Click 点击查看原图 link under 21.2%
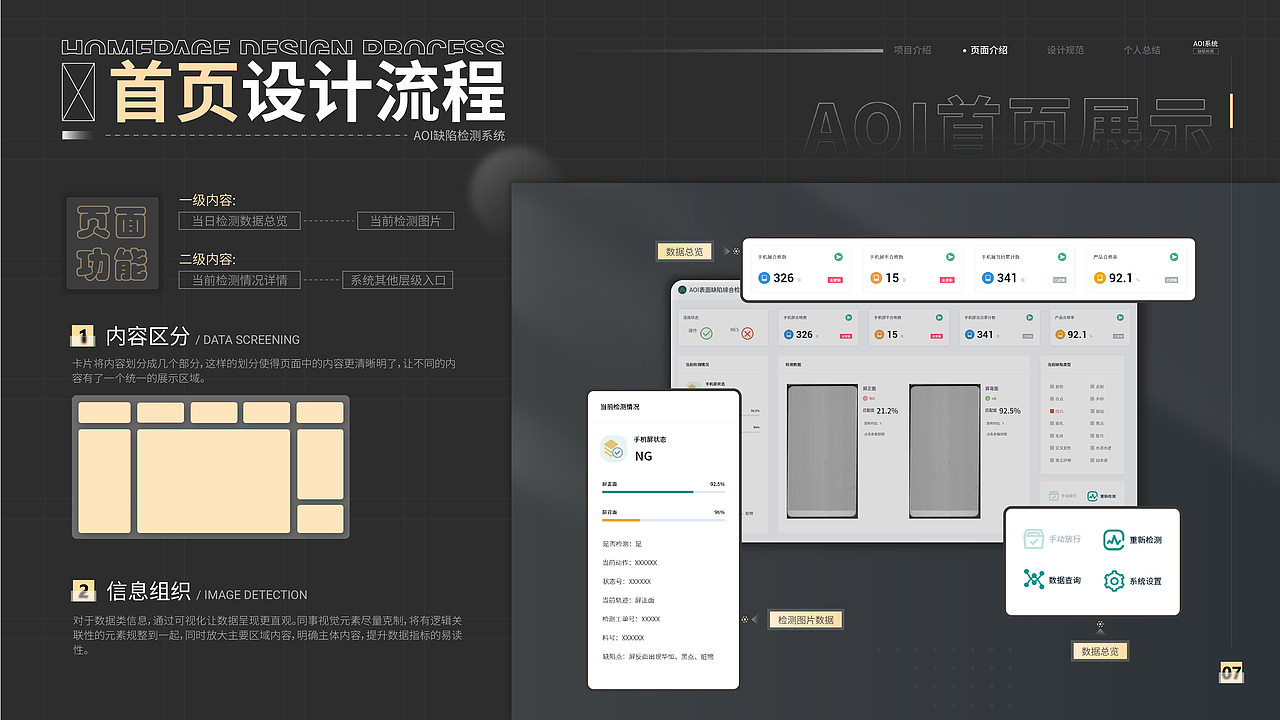 coord(874,434)
